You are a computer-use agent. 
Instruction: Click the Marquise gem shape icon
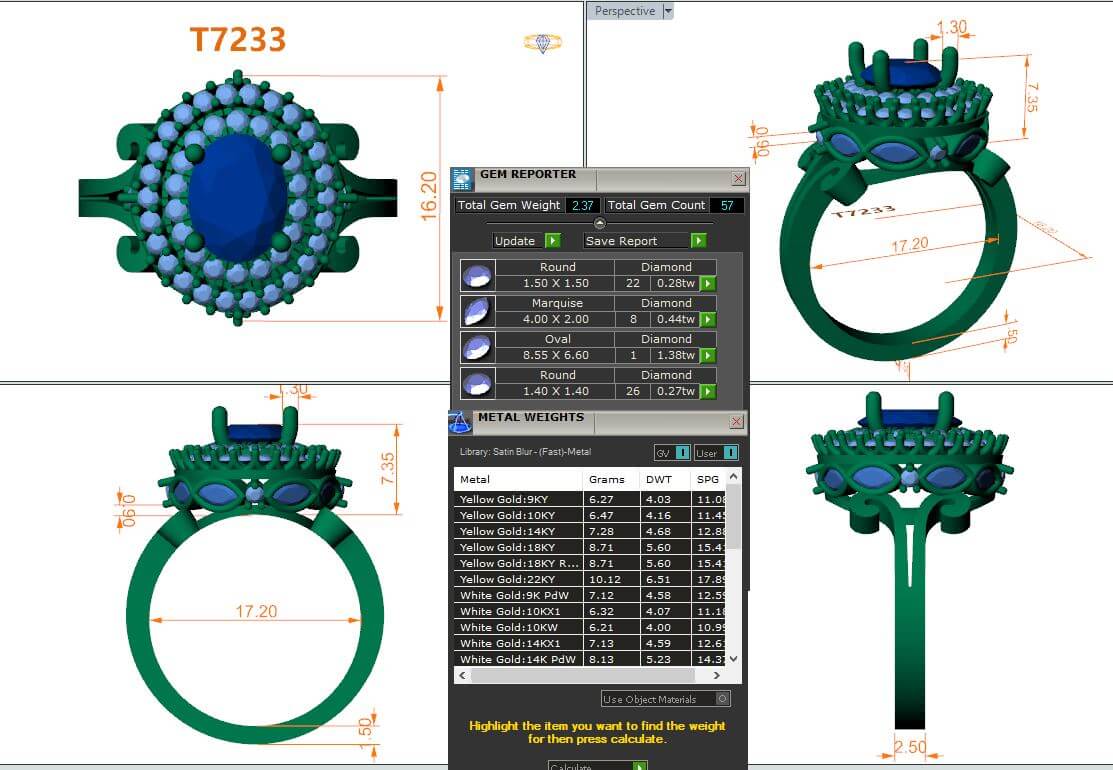coord(477,311)
